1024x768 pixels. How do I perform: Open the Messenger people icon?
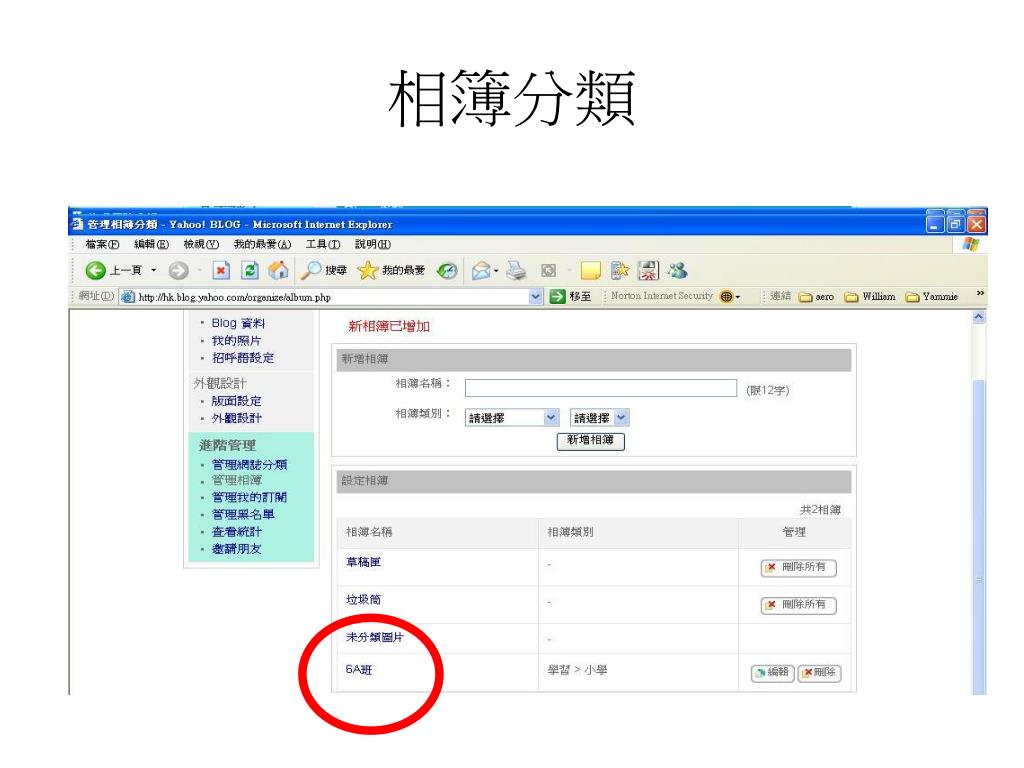678,270
